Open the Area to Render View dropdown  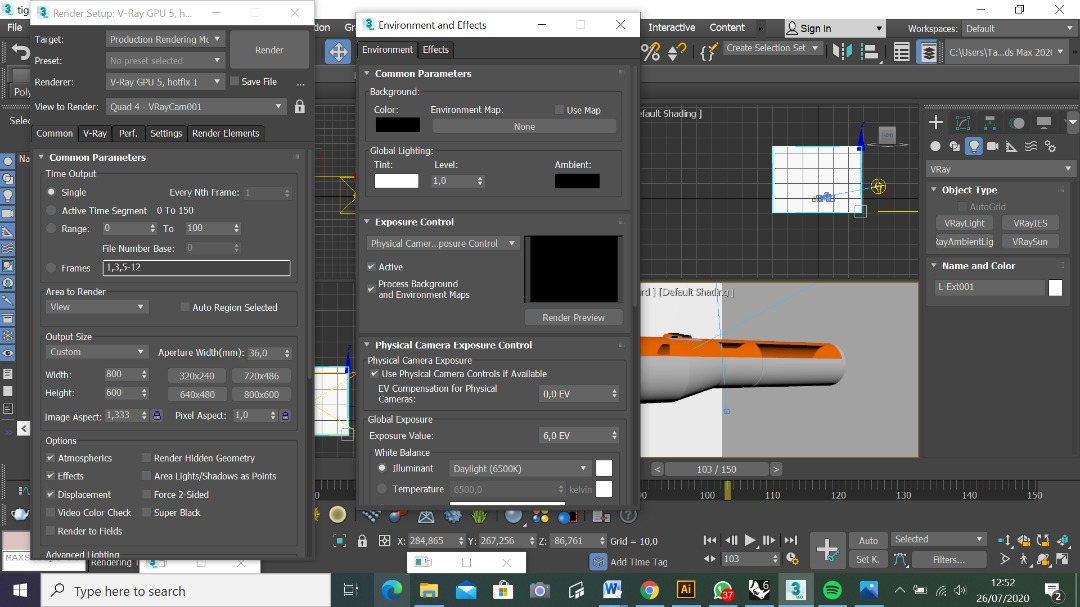(x=96, y=307)
